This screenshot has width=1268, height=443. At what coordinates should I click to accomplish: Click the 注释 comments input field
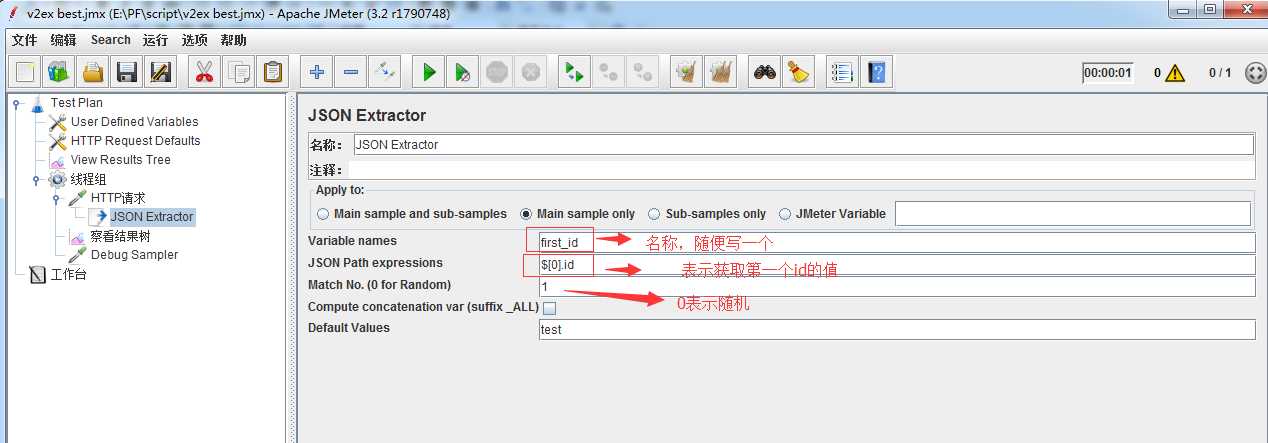[x=800, y=170]
